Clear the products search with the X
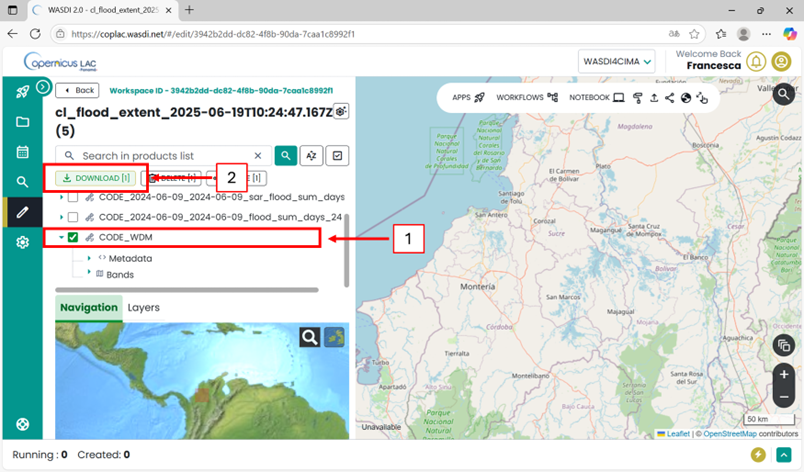 click(258, 156)
